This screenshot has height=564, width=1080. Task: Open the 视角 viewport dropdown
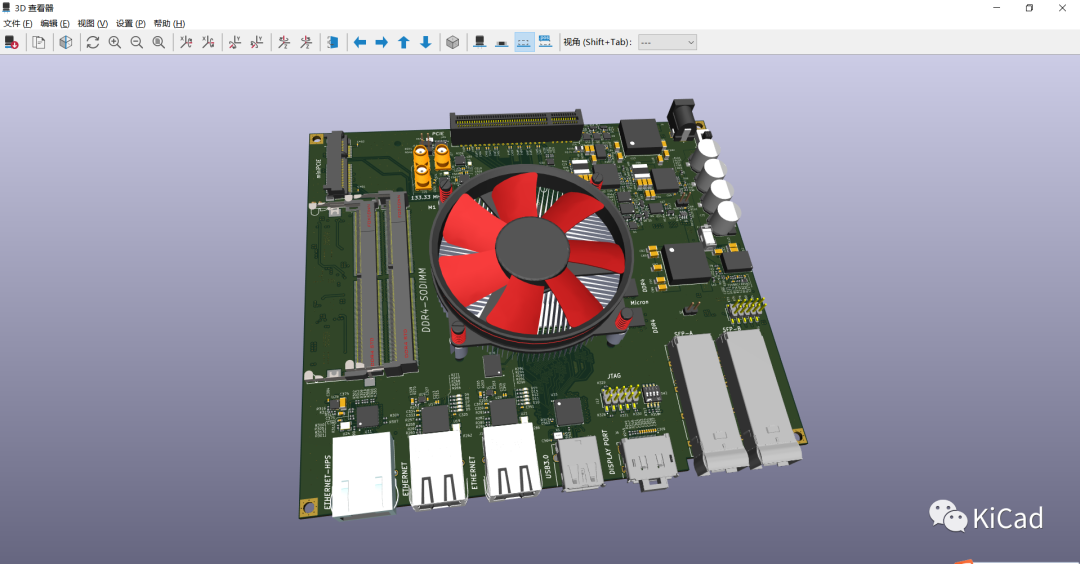point(667,42)
